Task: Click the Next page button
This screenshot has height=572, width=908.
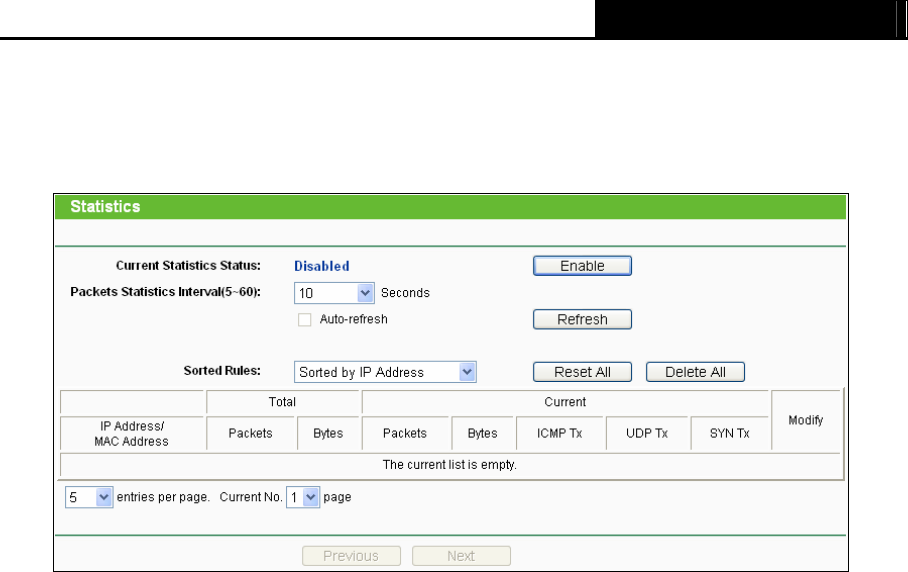Action: pyautogui.click(x=461, y=556)
